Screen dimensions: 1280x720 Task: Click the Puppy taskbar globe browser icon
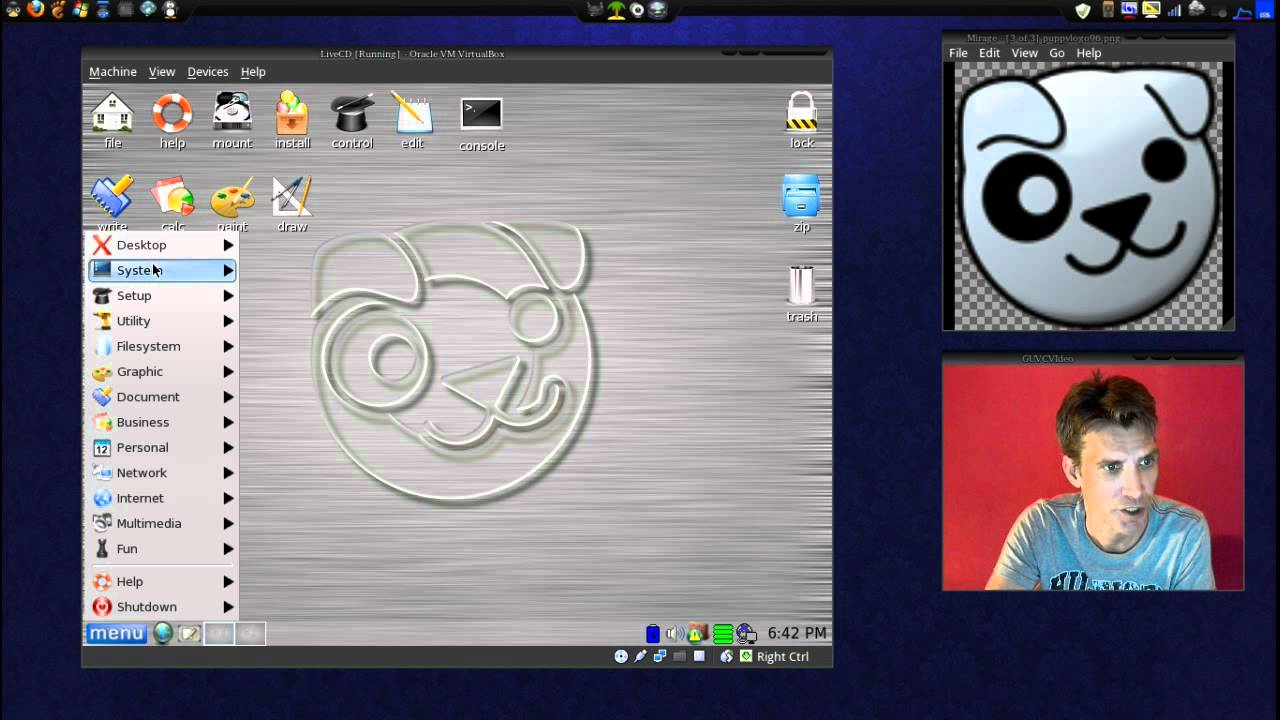click(x=163, y=633)
